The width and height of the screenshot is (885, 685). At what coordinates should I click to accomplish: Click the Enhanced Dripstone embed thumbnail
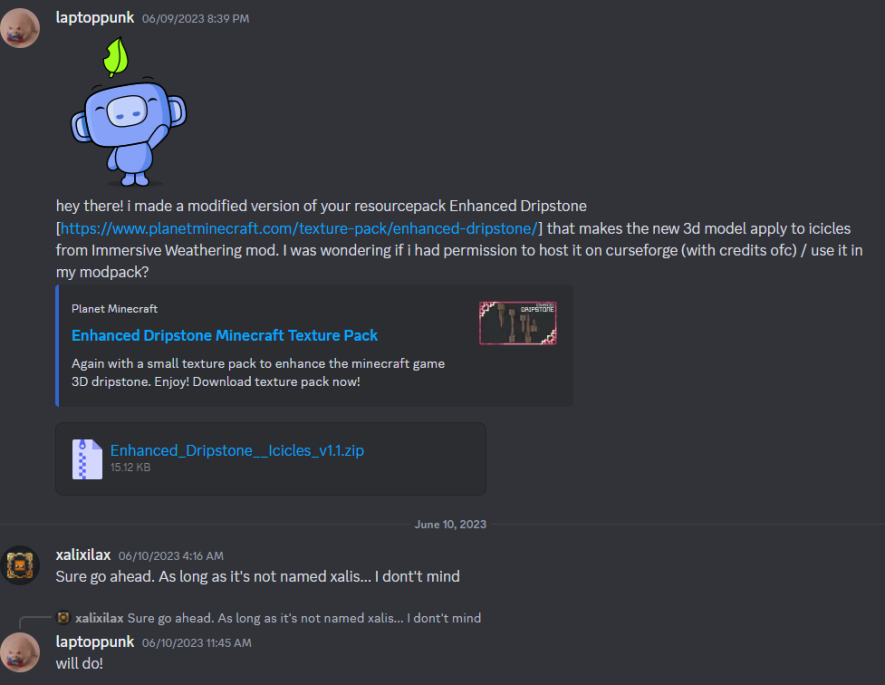point(518,323)
